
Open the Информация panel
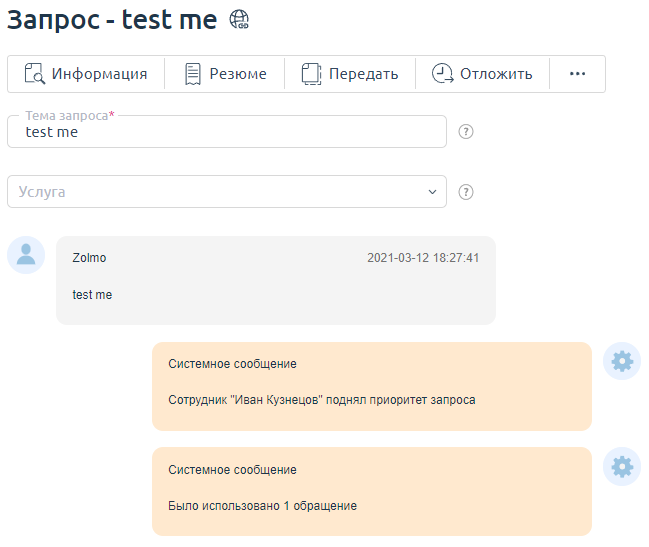pos(86,74)
